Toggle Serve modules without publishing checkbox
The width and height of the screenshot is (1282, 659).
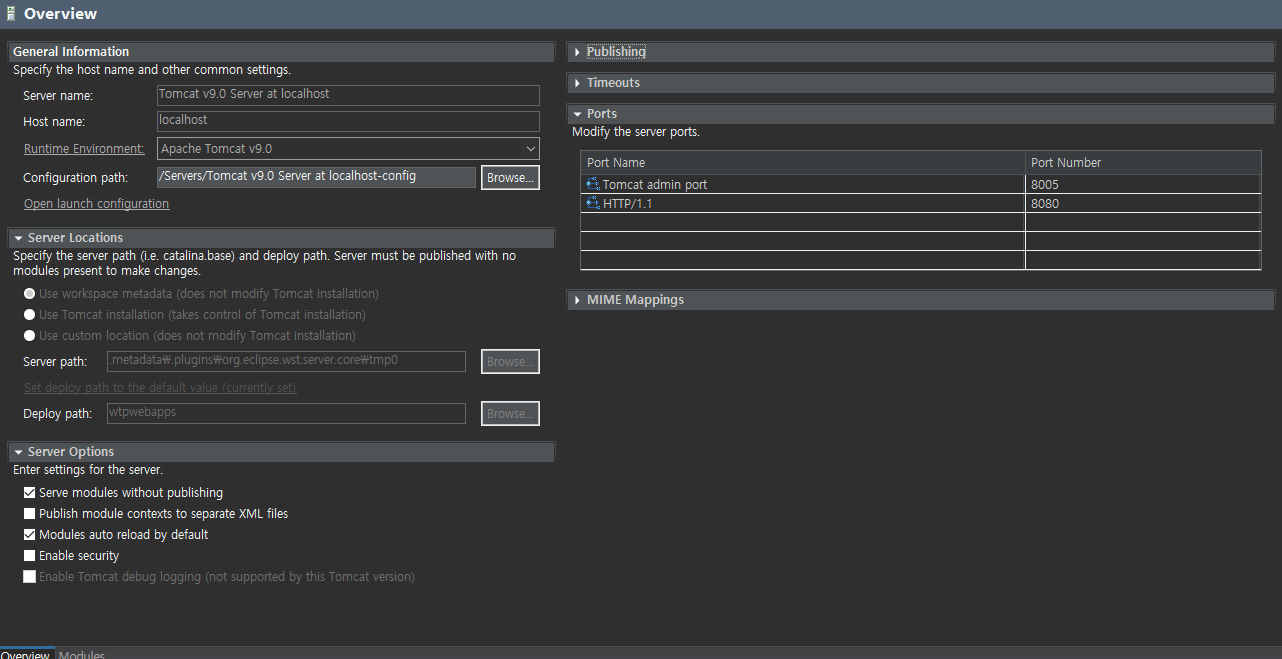click(x=30, y=493)
